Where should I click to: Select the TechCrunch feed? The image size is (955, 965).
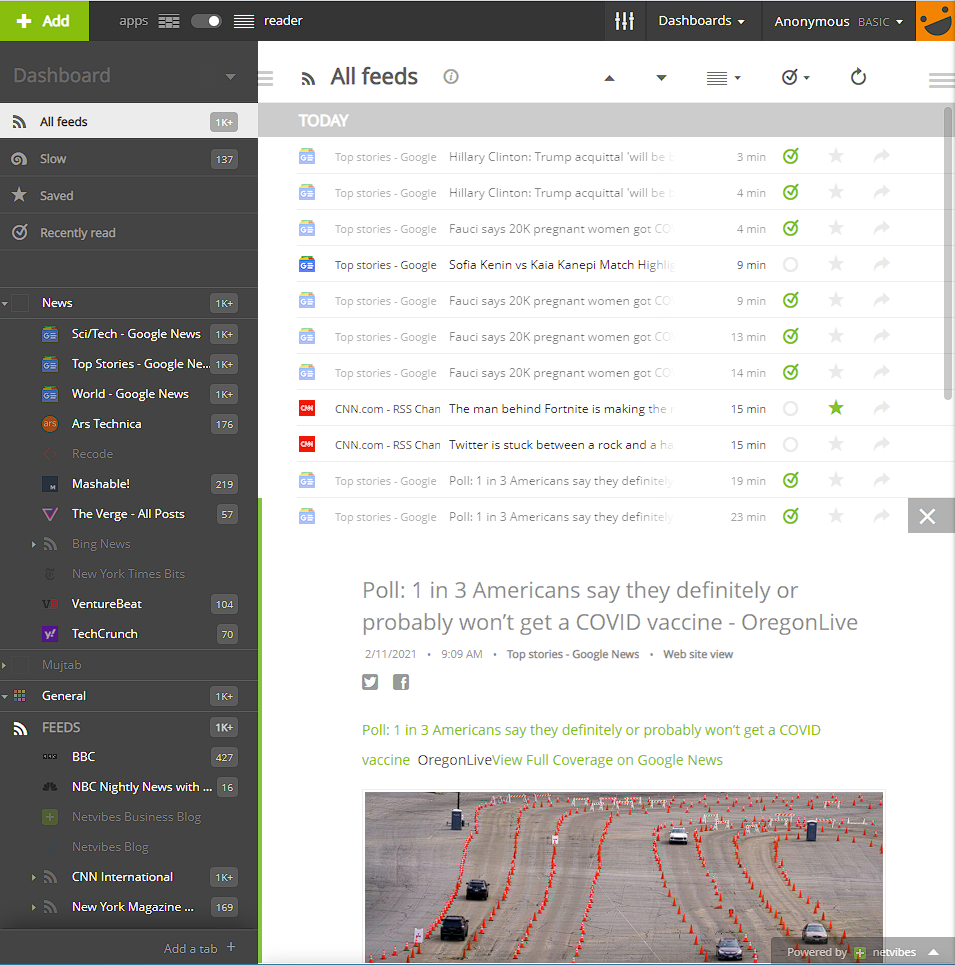coord(105,634)
